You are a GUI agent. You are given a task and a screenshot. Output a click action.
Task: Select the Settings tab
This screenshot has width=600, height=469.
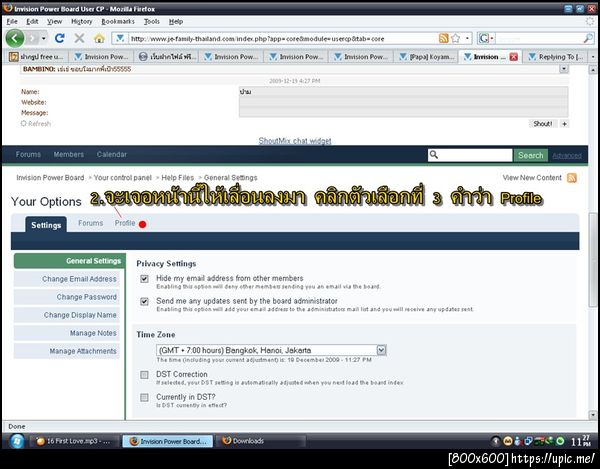coord(46,225)
